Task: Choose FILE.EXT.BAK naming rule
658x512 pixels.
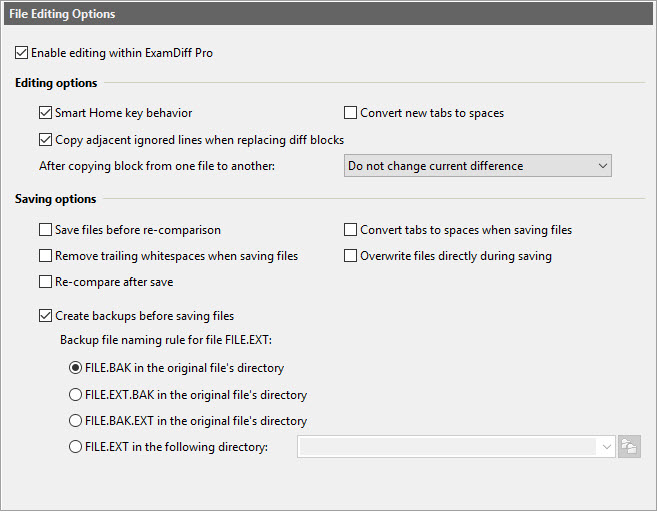Action: [75, 395]
